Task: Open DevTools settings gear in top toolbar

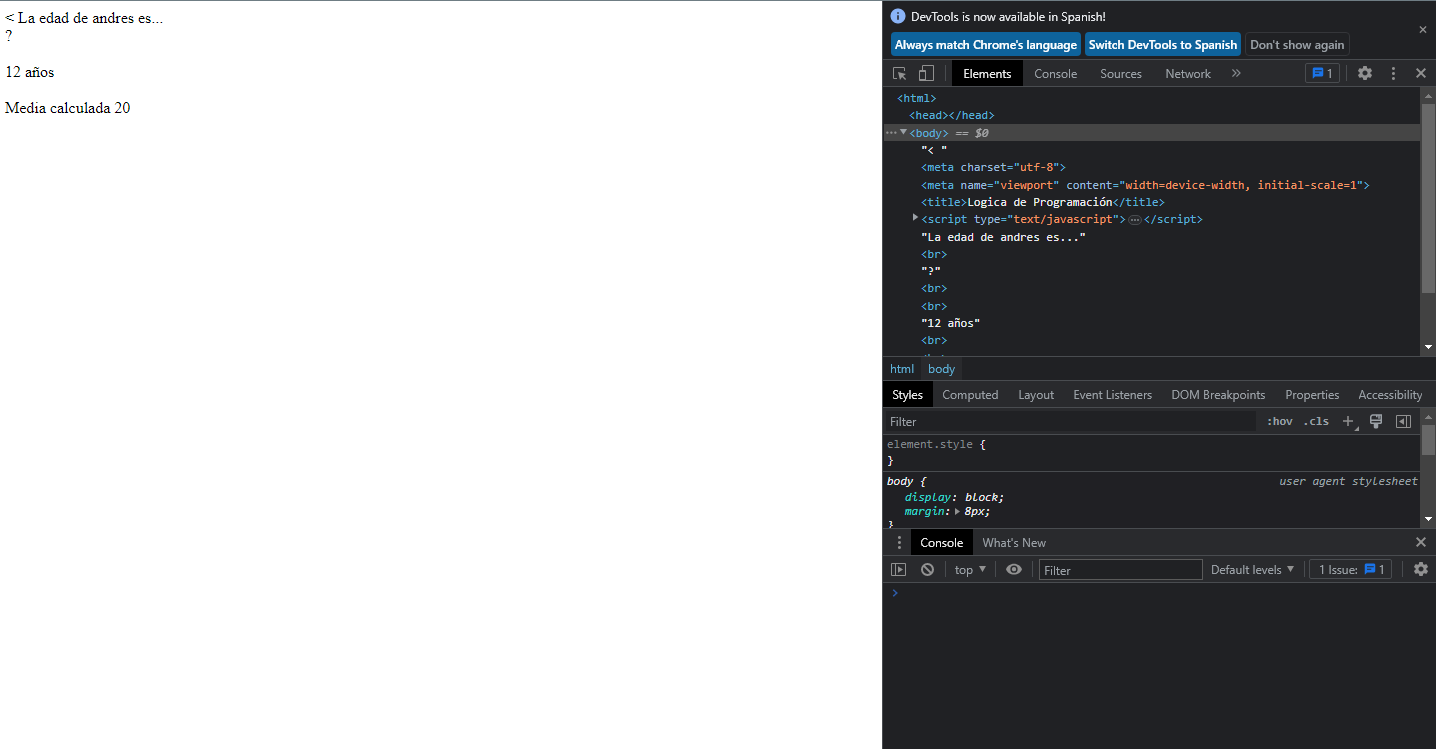Action: (1365, 73)
